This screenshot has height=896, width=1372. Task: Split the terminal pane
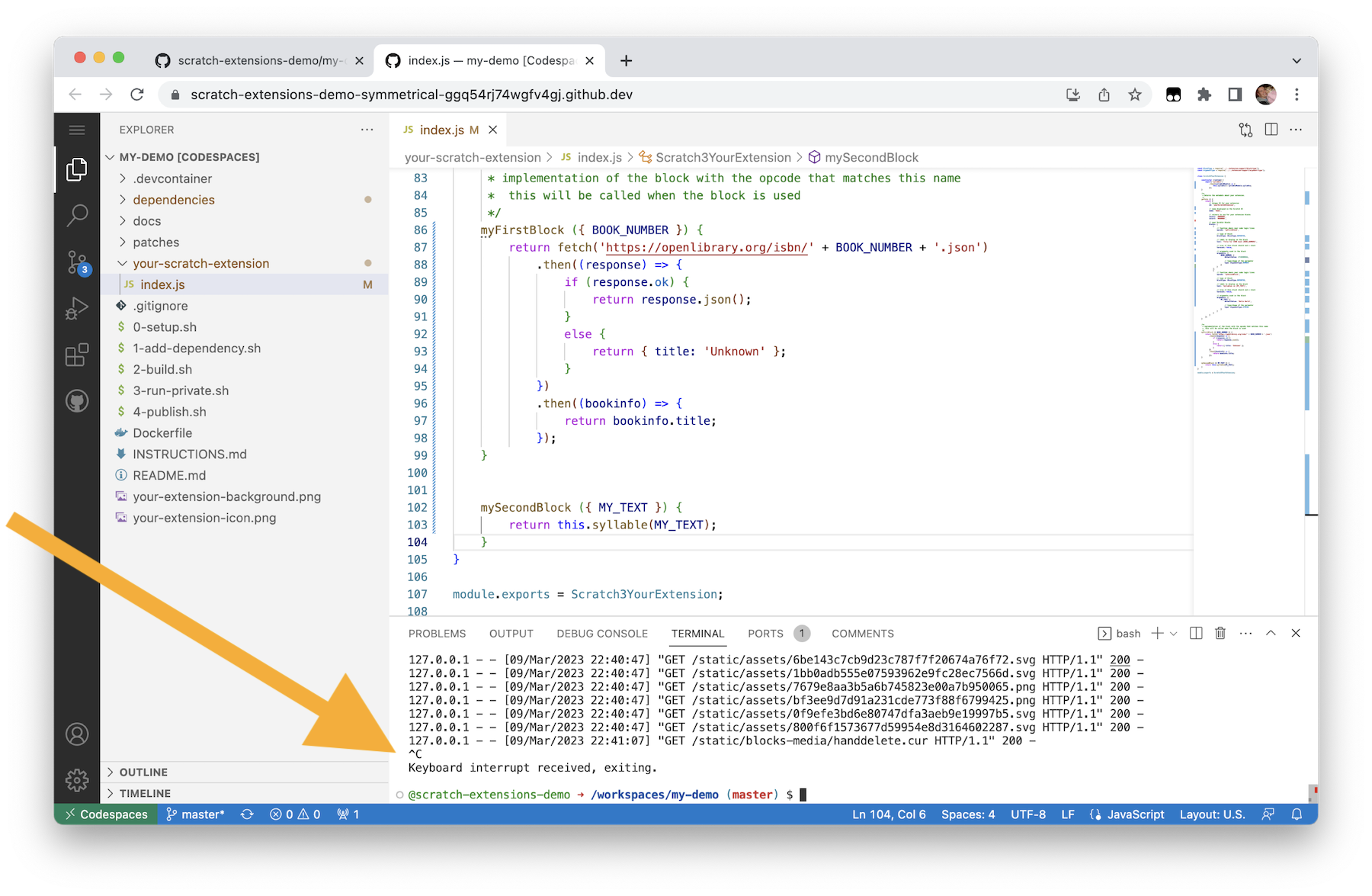point(1195,633)
